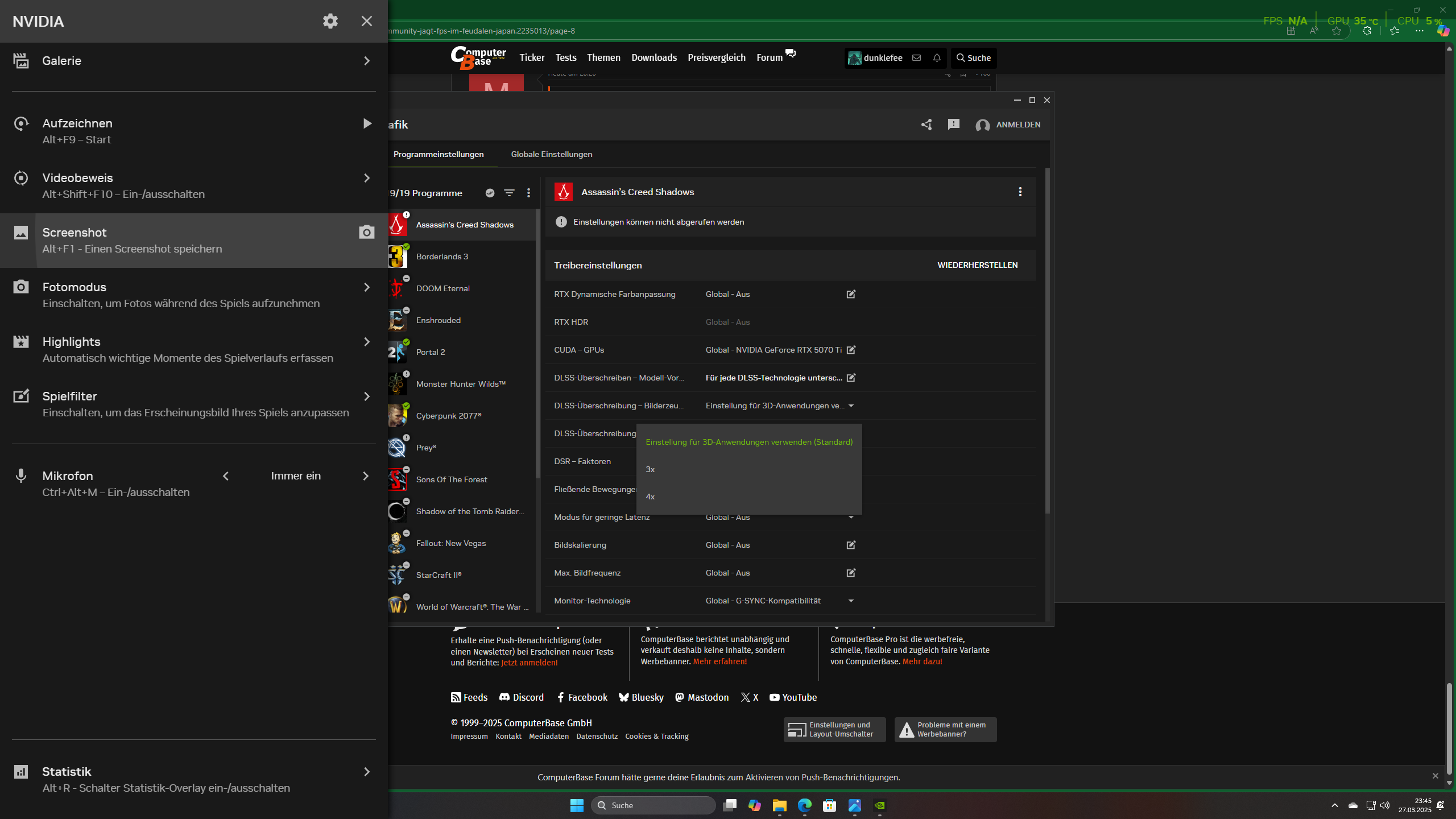
Task: Expand Monitor-Technologie dropdown
Action: pyautogui.click(x=851, y=601)
